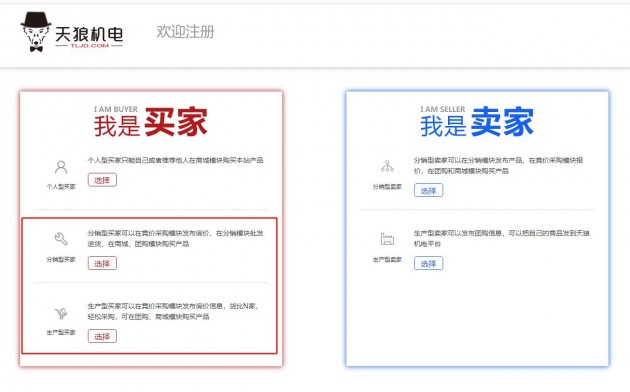Click the 我是买家 red heading

[x=151, y=122]
